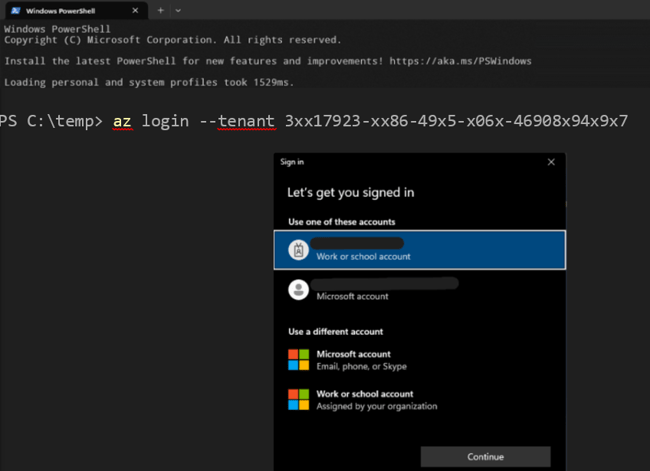The width and height of the screenshot is (650, 471).
Task: Click the Microsoft account person avatar icon
Action: (297, 290)
